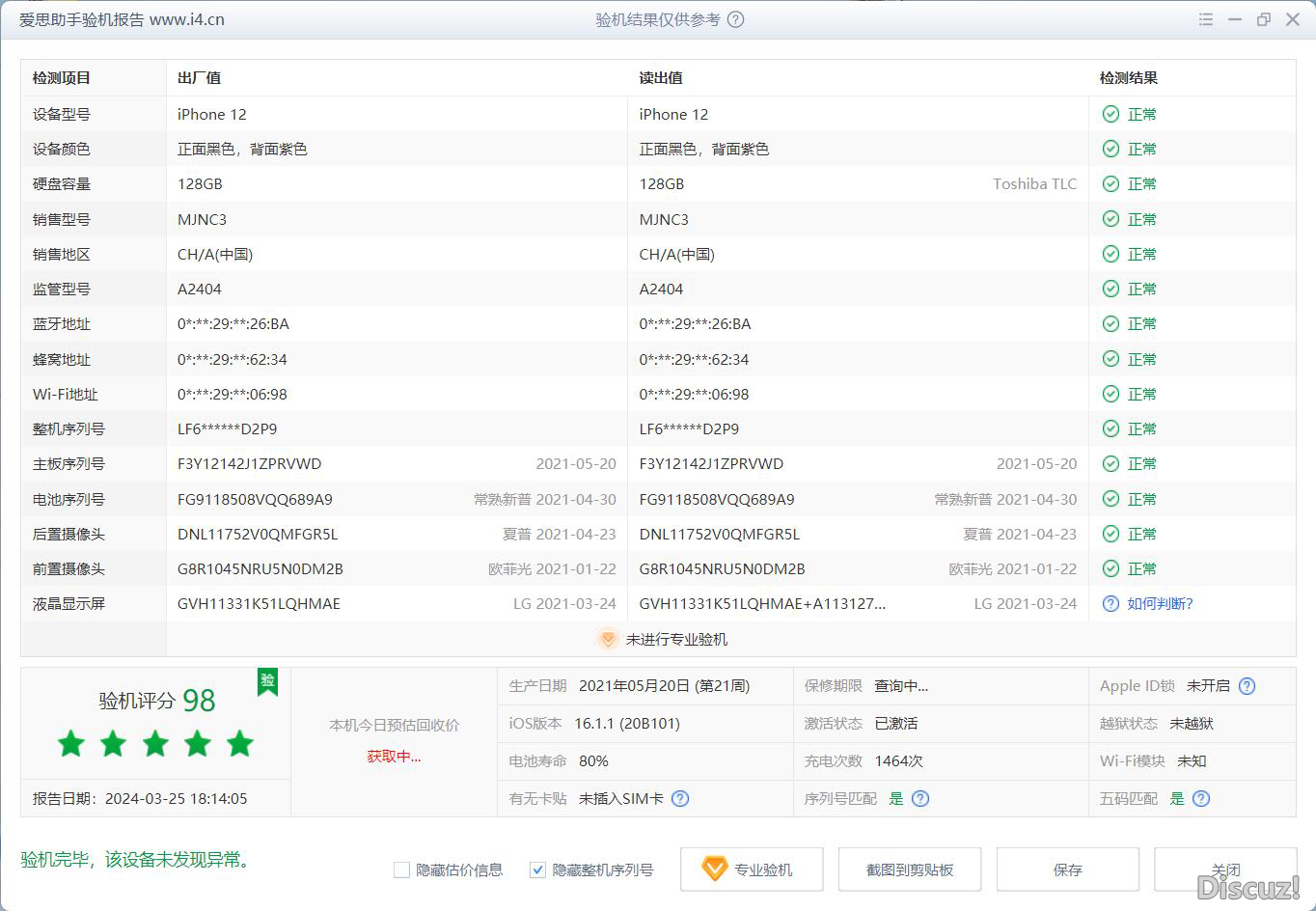1316x911 pixels.
Task: Uncheck the 隐藏整机序列号 checkbox
Action: tap(538, 870)
